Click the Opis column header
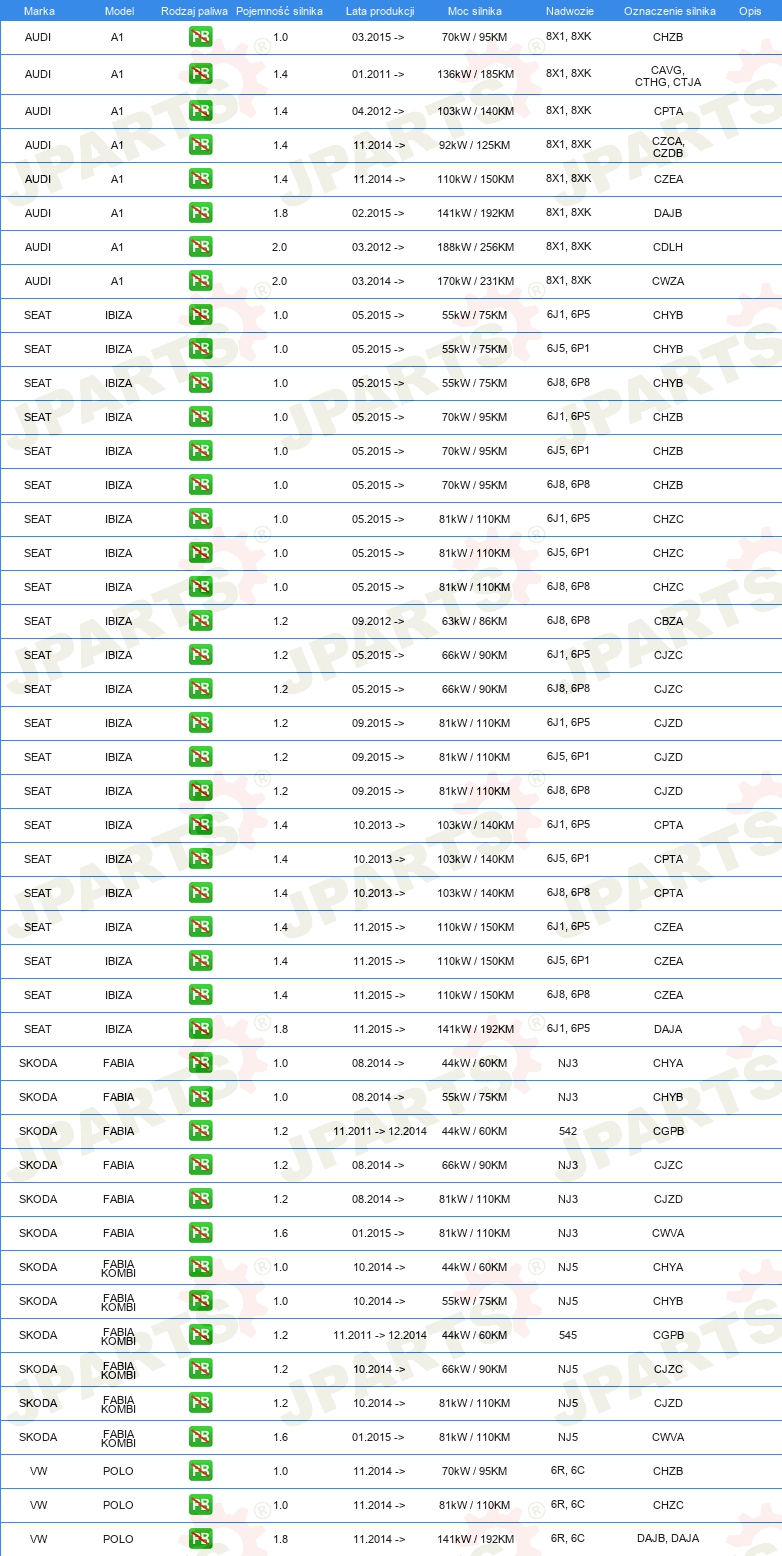The width and height of the screenshot is (782, 1556). (x=749, y=11)
